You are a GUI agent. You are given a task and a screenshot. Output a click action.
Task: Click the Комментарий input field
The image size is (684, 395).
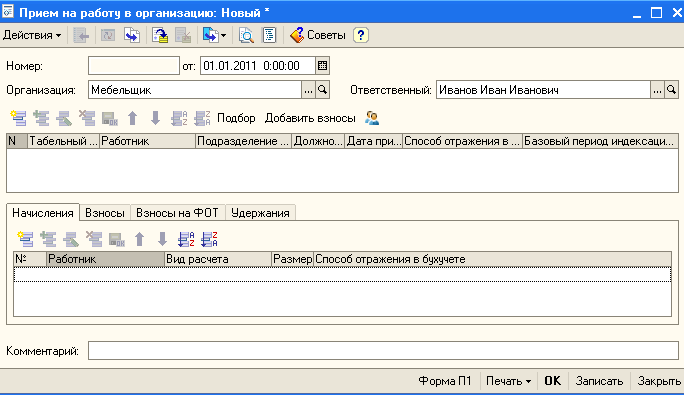(383, 351)
